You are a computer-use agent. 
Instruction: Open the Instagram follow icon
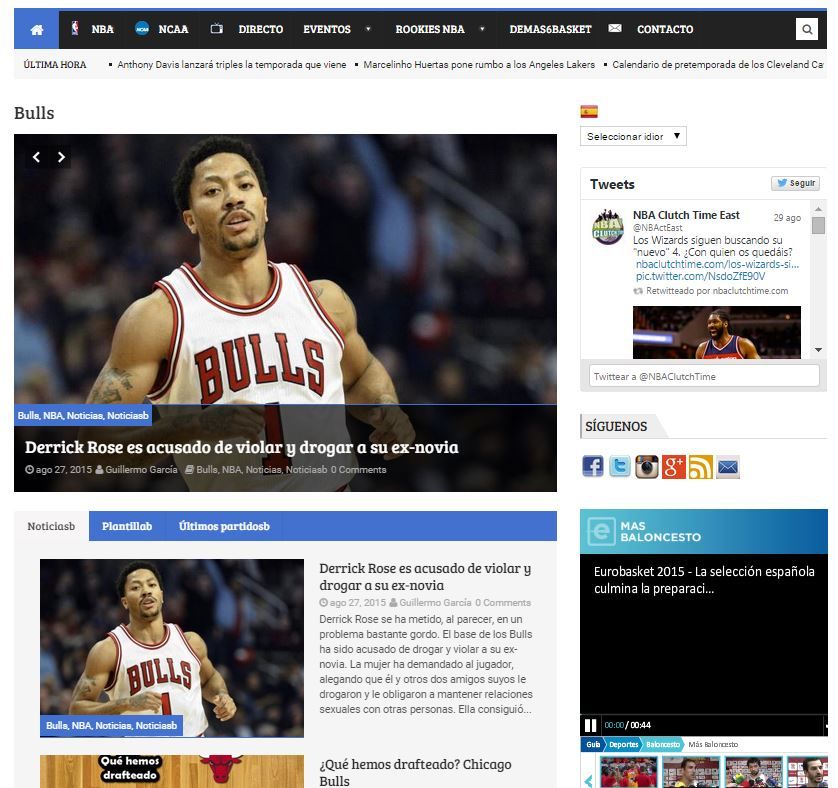click(647, 467)
